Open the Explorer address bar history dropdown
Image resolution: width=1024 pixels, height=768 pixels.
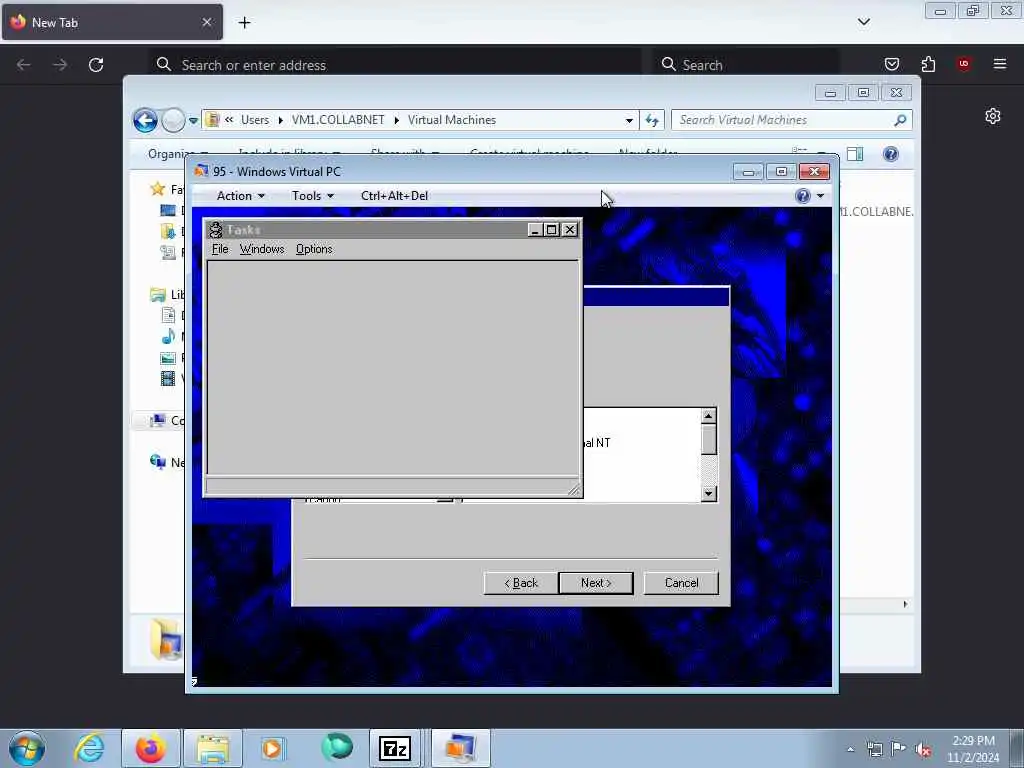[629, 120]
